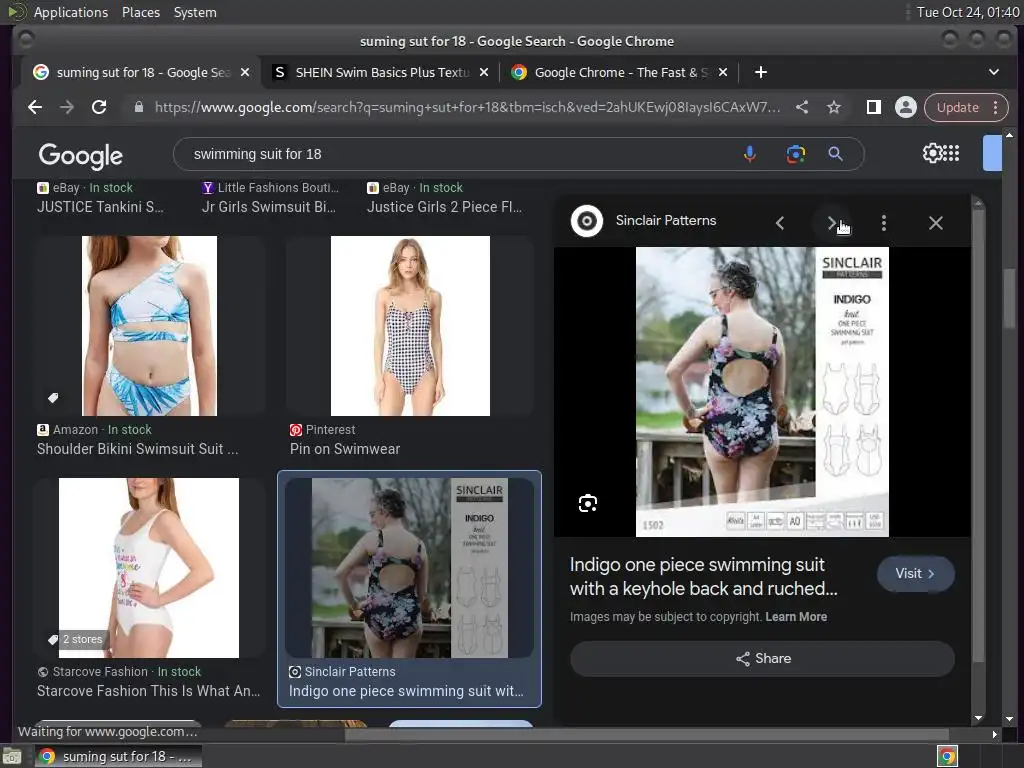Open the Sinclair Patterns source logo
Image resolution: width=1024 pixels, height=768 pixels.
tap(586, 221)
